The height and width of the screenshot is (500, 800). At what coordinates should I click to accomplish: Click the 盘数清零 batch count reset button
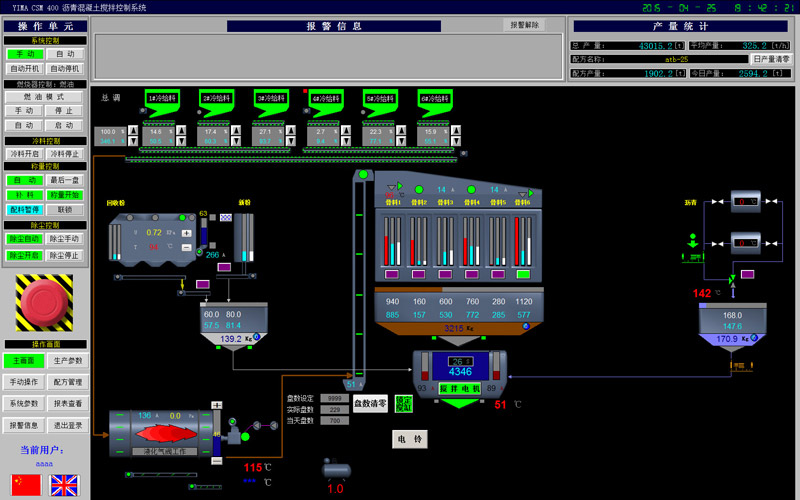click(370, 404)
